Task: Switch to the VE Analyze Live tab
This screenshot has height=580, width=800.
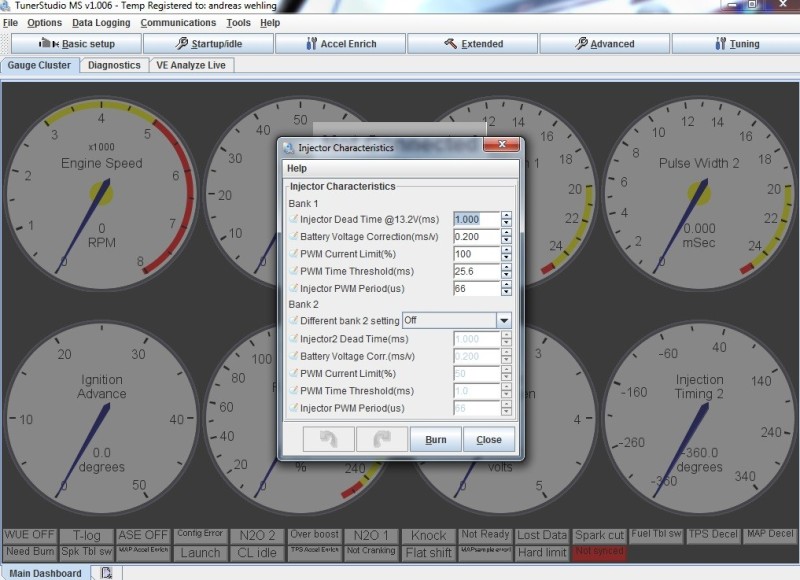Action: pos(190,65)
